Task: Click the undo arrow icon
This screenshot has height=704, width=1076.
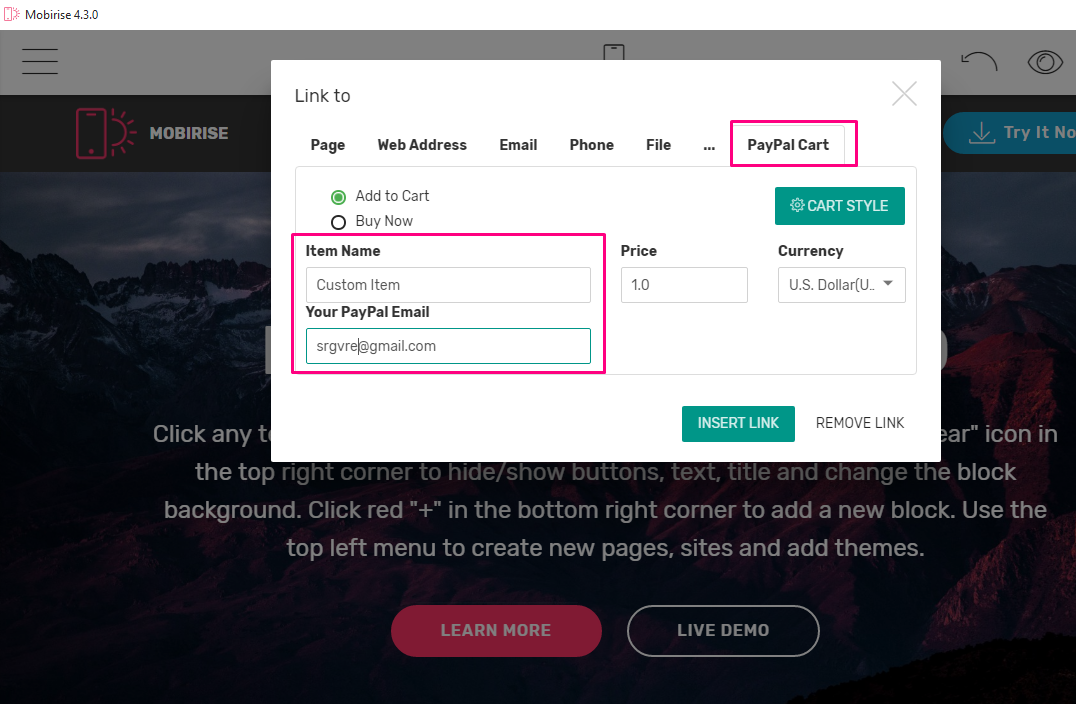Action: (x=979, y=62)
